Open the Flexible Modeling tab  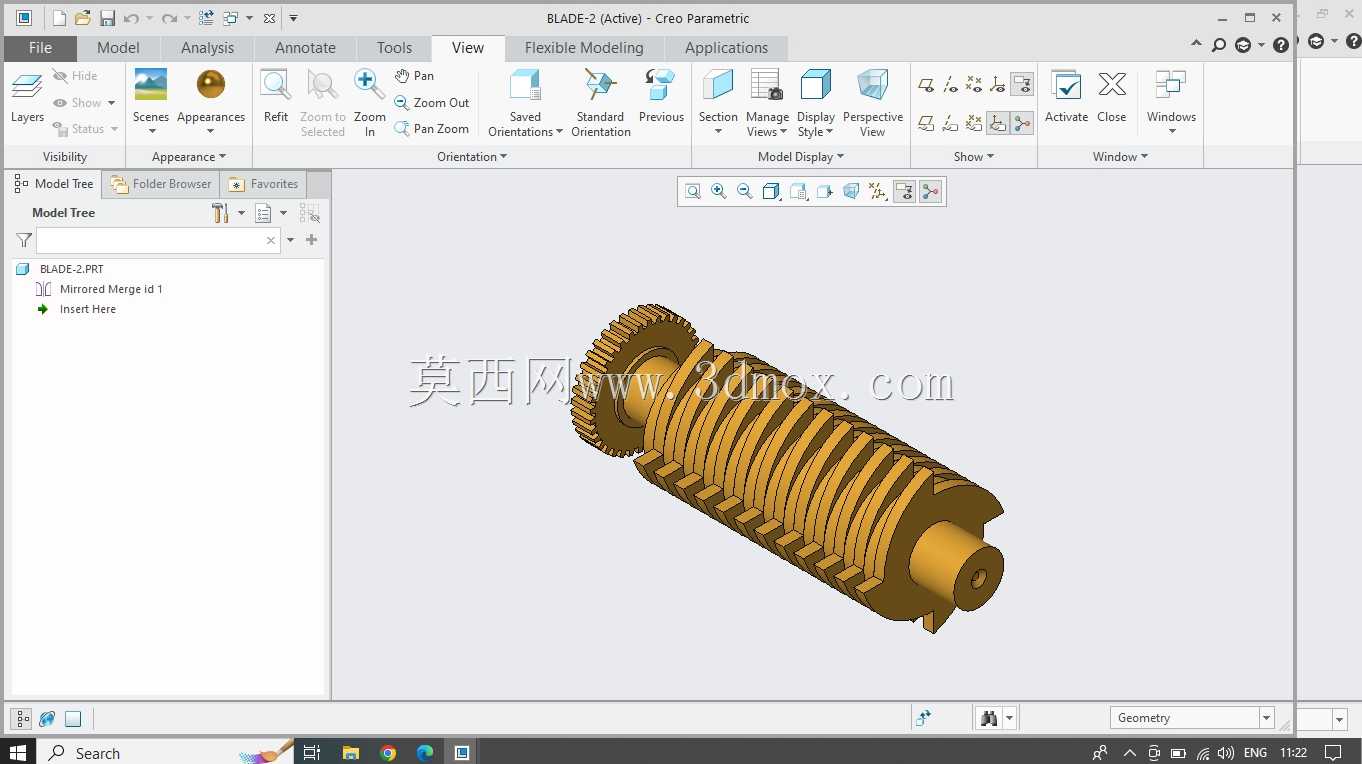coord(584,48)
